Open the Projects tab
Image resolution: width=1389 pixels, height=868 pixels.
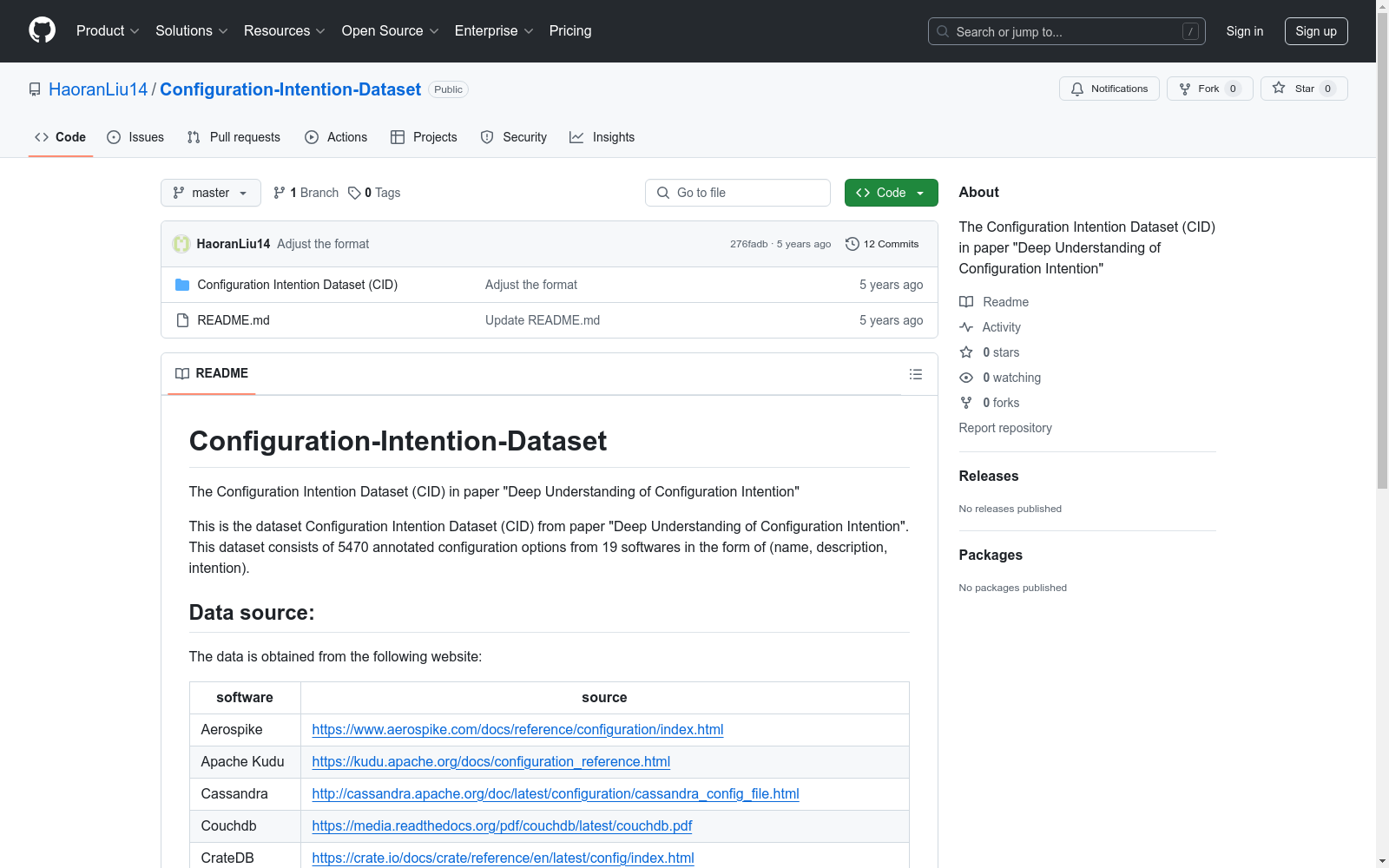pyautogui.click(x=424, y=137)
